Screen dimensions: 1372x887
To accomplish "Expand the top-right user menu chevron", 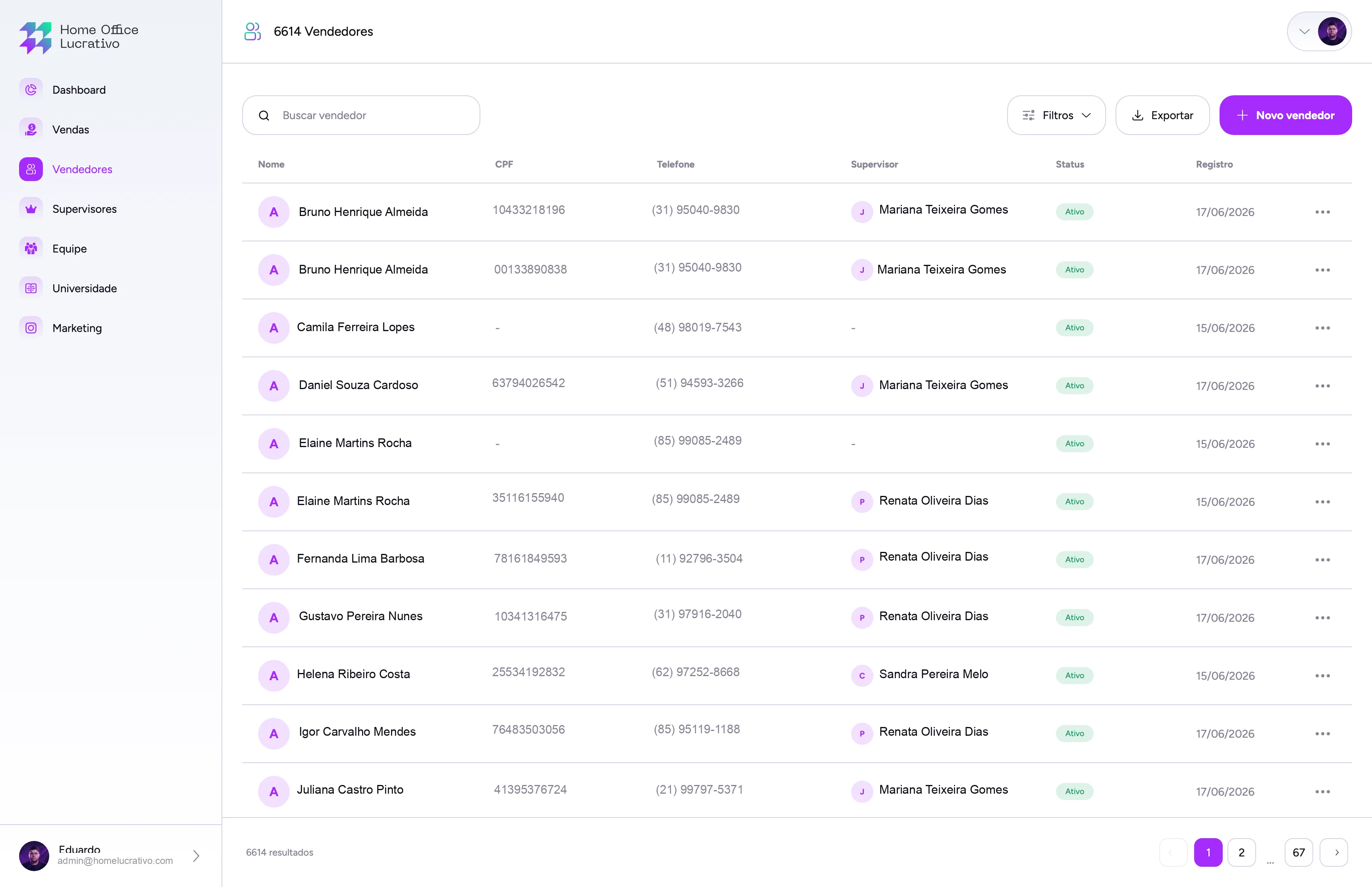I will point(1304,32).
